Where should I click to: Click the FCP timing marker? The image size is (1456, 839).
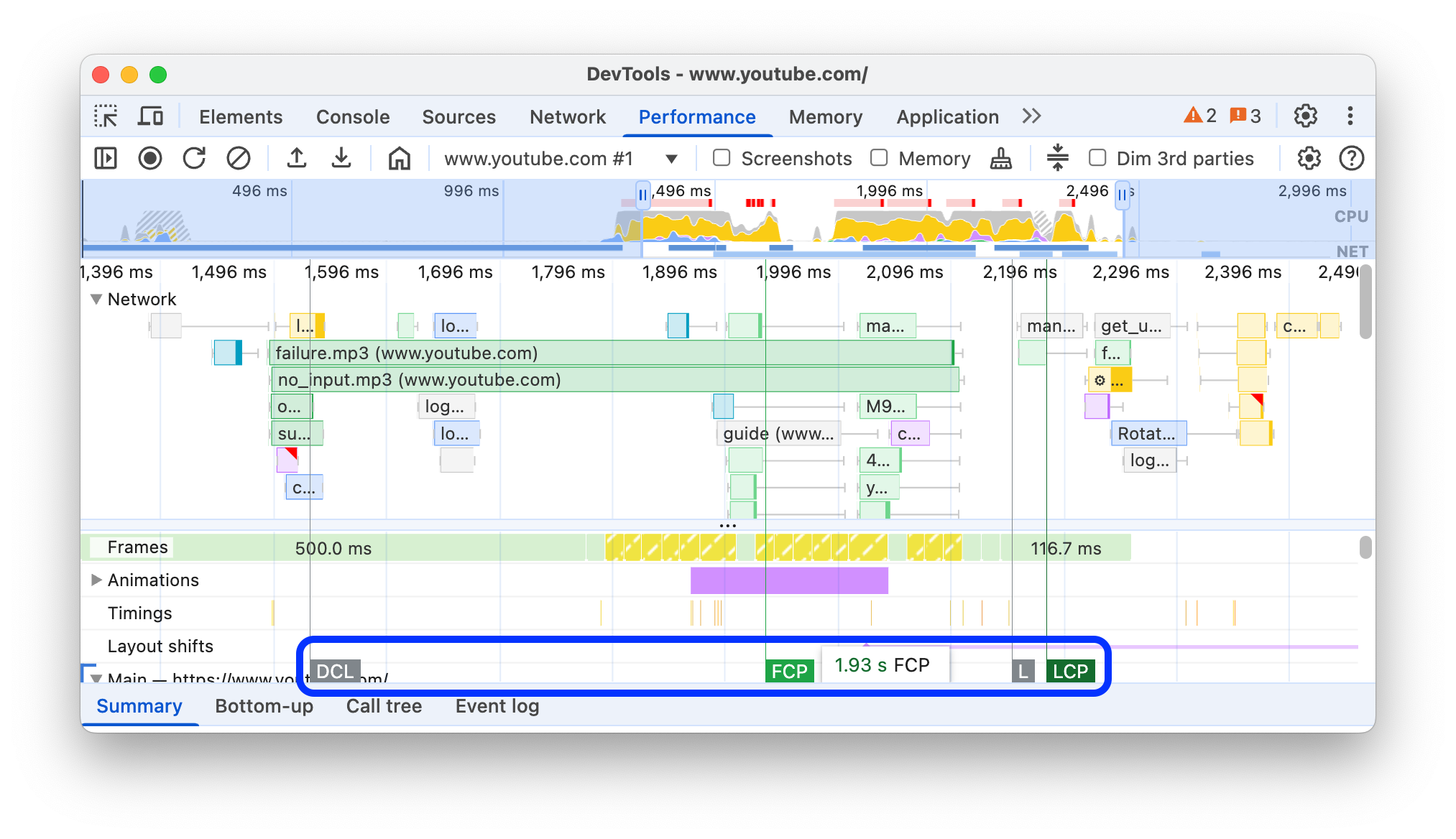point(791,670)
